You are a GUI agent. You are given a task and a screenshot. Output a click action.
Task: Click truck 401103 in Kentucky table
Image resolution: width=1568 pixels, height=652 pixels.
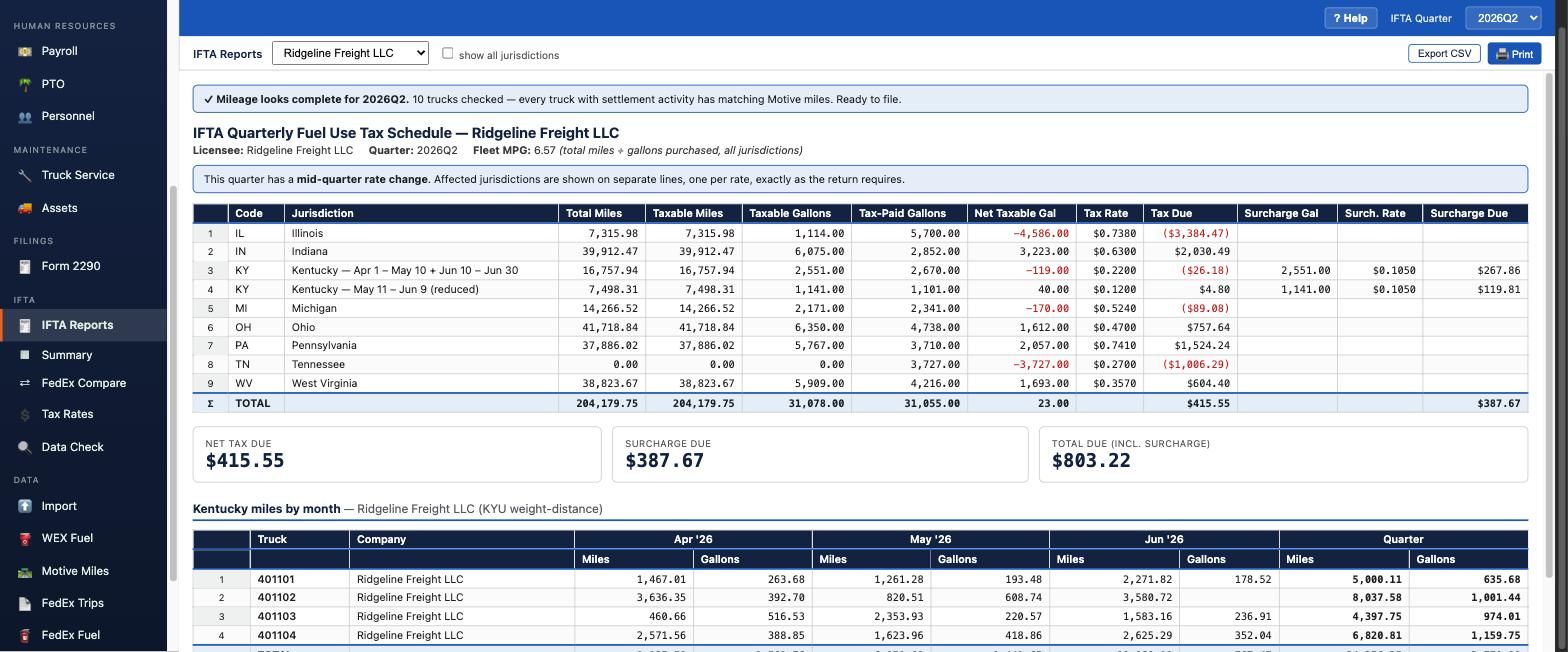[x=276, y=616]
